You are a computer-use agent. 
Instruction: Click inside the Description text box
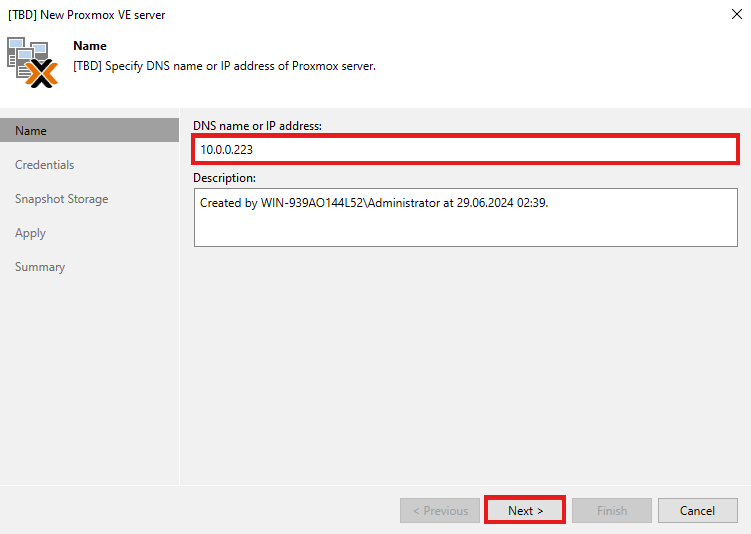[x=465, y=217]
